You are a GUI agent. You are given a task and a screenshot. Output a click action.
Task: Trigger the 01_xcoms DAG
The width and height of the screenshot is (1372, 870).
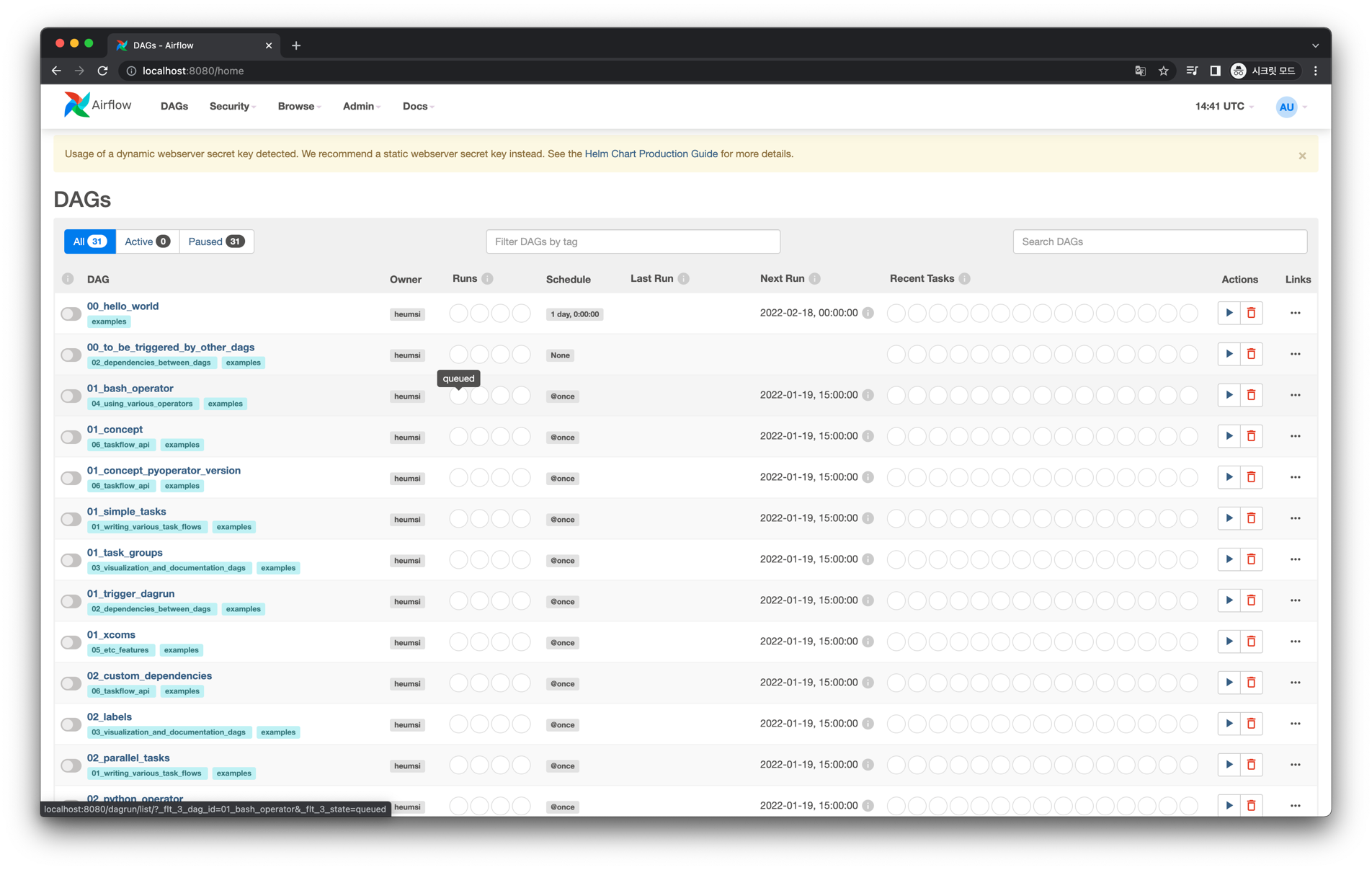click(x=1229, y=642)
